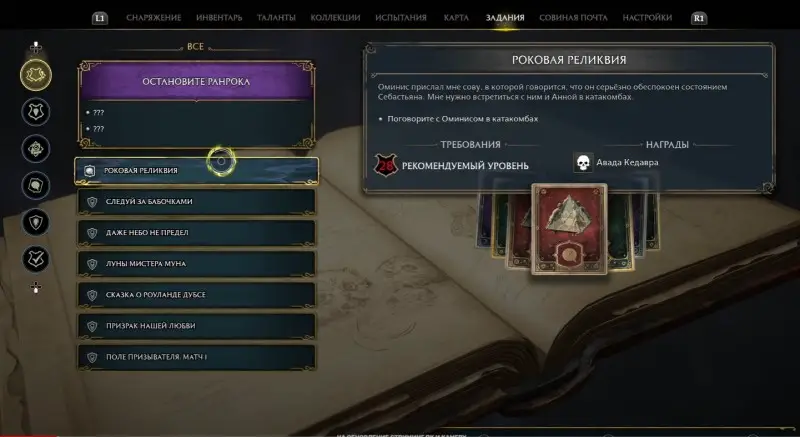Click the L1 previous-tab button icon
The width and height of the screenshot is (800, 437).
pyautogui.click(x=100, y=18)
